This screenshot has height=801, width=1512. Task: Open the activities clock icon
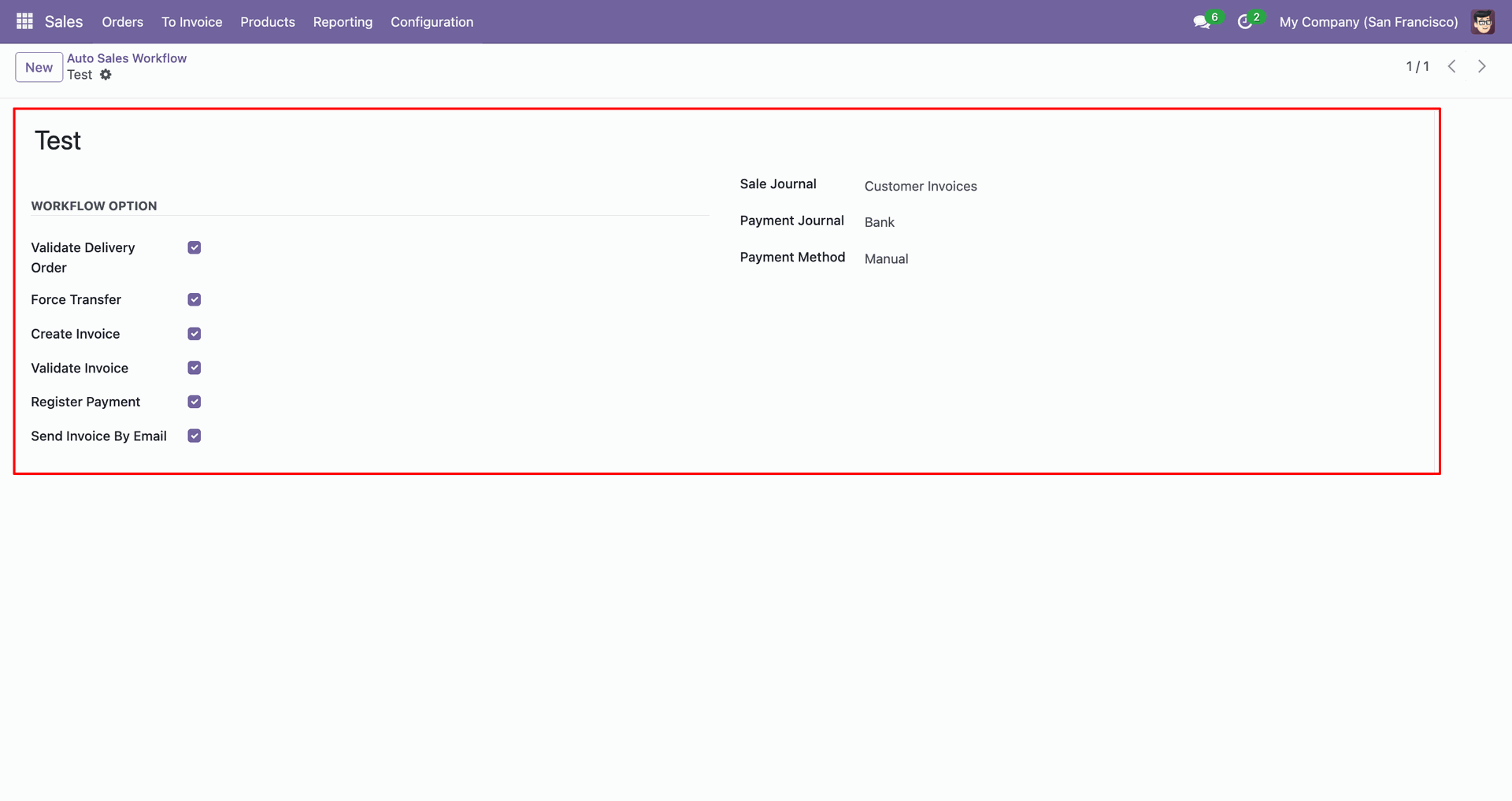pyautogui.click(x=1245, y=22)
